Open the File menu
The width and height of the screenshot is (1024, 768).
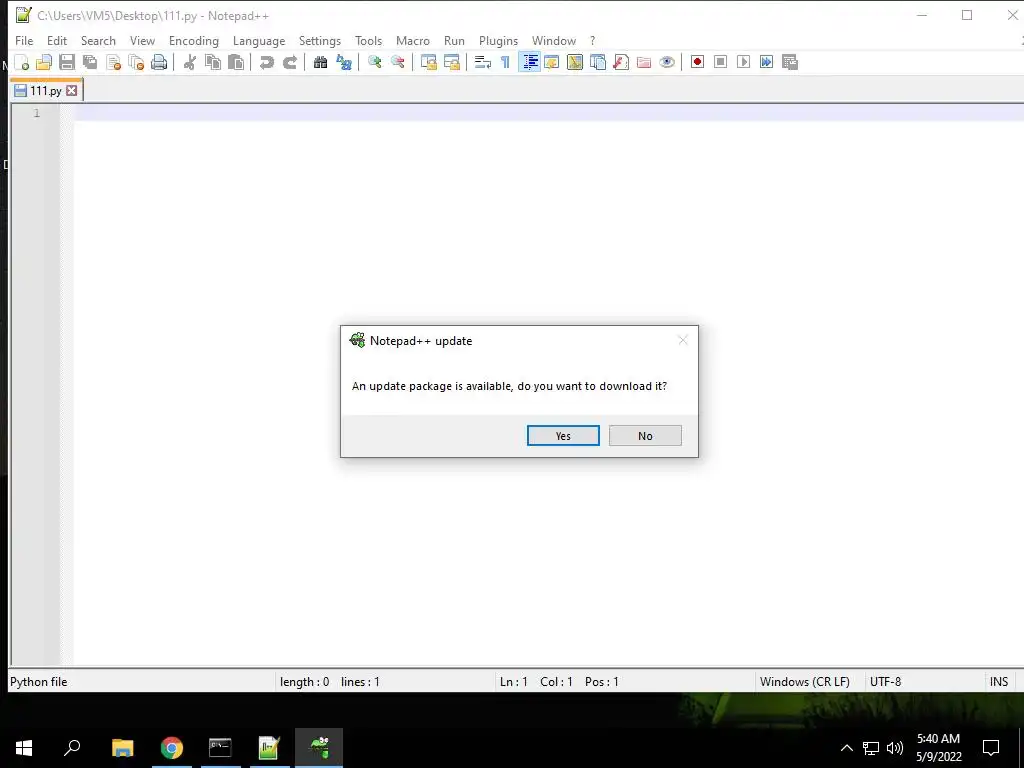[24, 40]
